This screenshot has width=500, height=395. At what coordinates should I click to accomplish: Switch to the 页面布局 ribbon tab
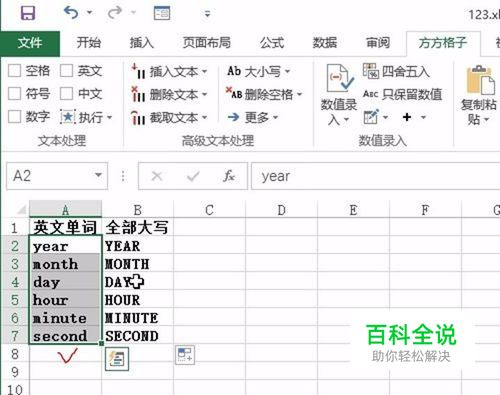click(206, 43)
